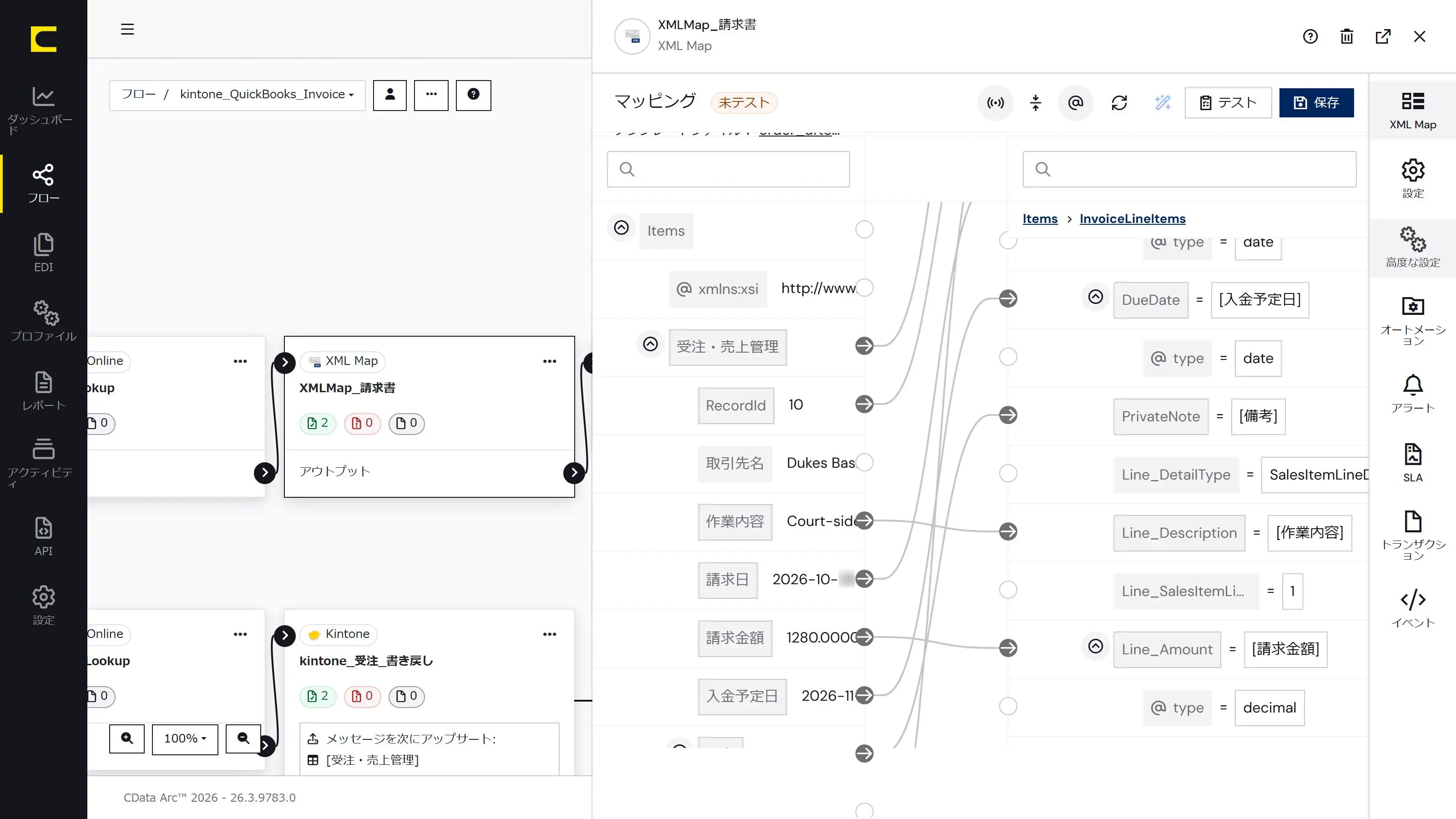Click the mapping circle next to 取引先名
The height and width of the screenshot is (819, 1456).
(x=864, y=463)
